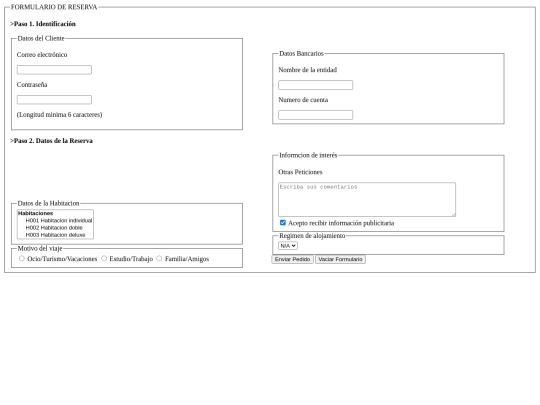This screenshot has width=540, height=405.
Task: Select H002 Habitacion doble option
Action: click(x=55, y=228)
